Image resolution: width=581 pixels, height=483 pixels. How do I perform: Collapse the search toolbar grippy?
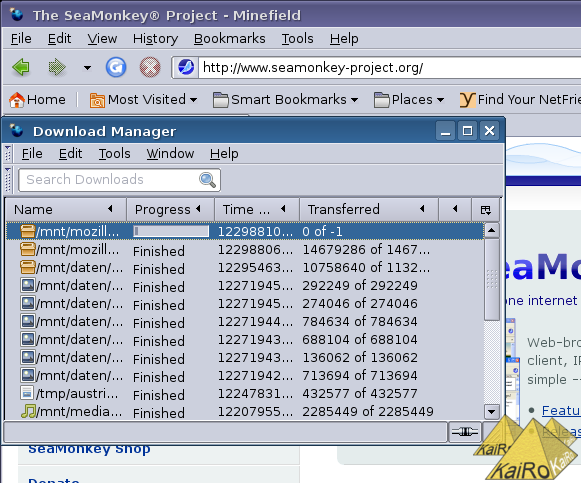pyautogui.click(x=8, y=180)
